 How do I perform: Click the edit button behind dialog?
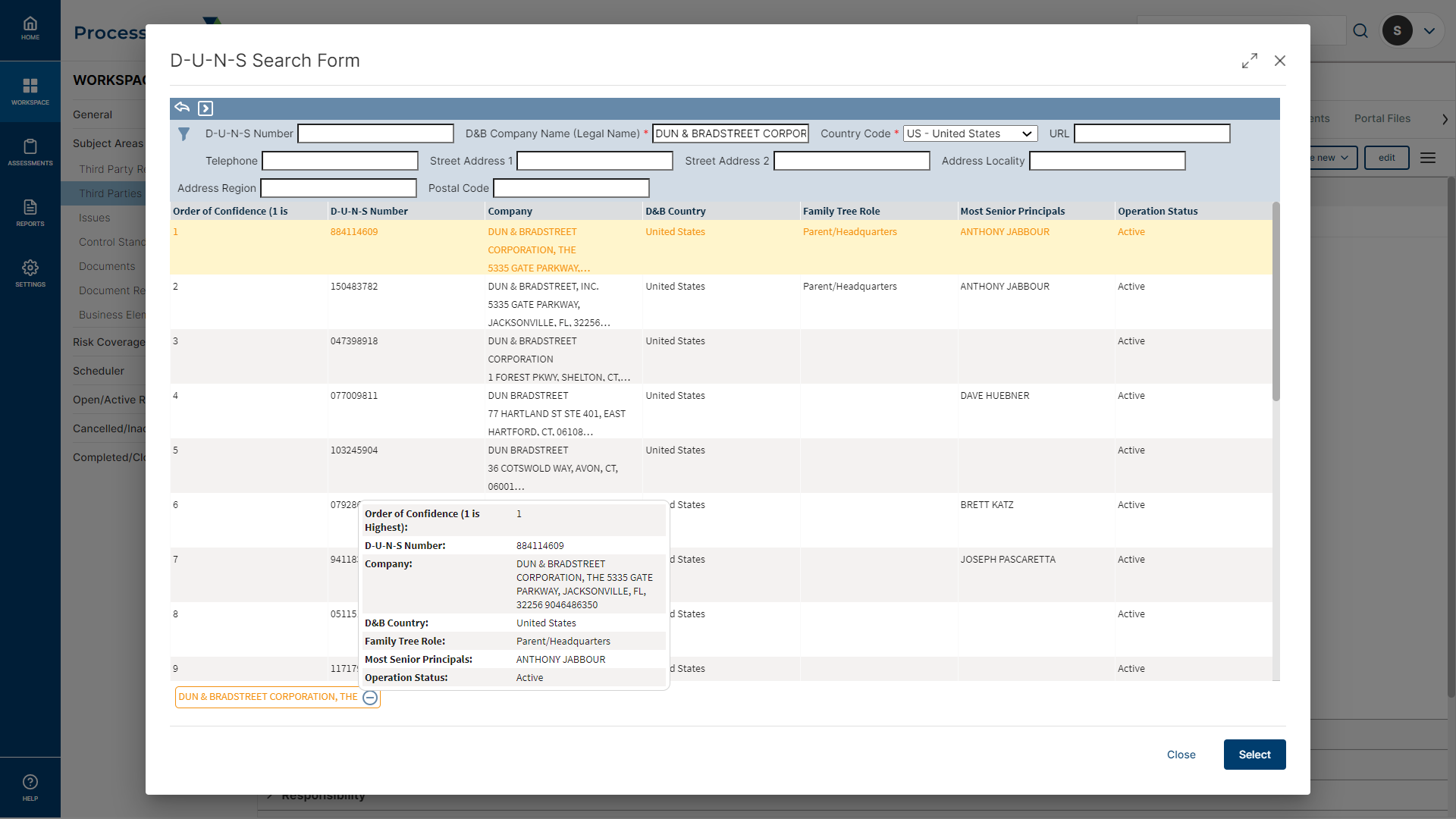(x=1386, y=158)
